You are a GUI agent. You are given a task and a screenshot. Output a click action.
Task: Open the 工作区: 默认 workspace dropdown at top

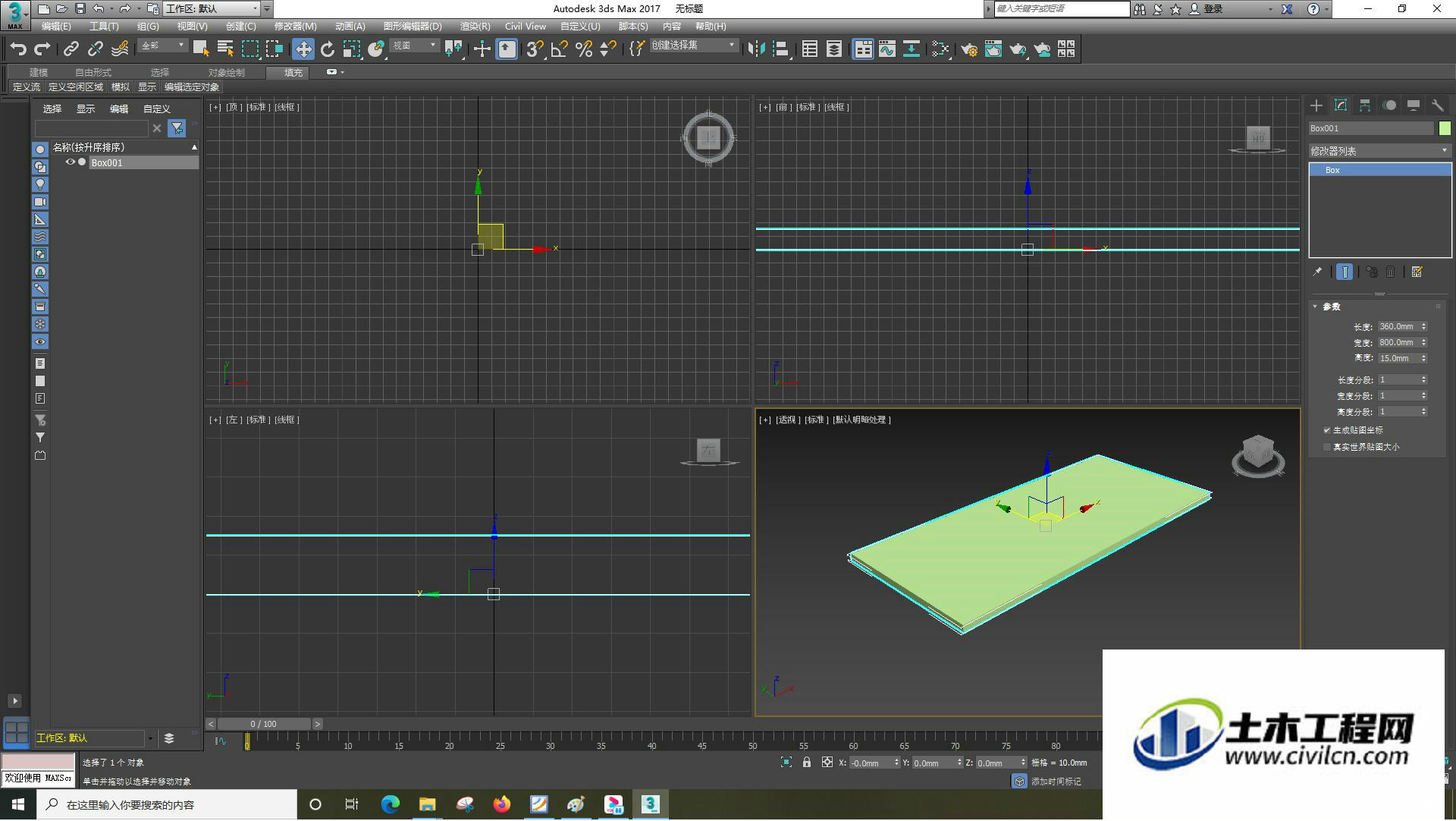click(212, 8)
